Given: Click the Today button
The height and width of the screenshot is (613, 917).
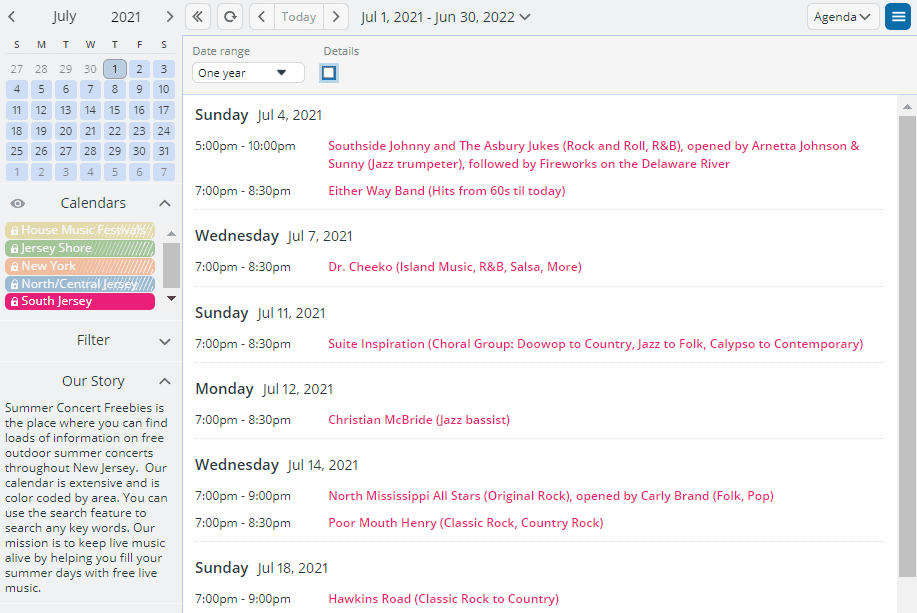Looking at the screenshot, I should pos(298,17).
